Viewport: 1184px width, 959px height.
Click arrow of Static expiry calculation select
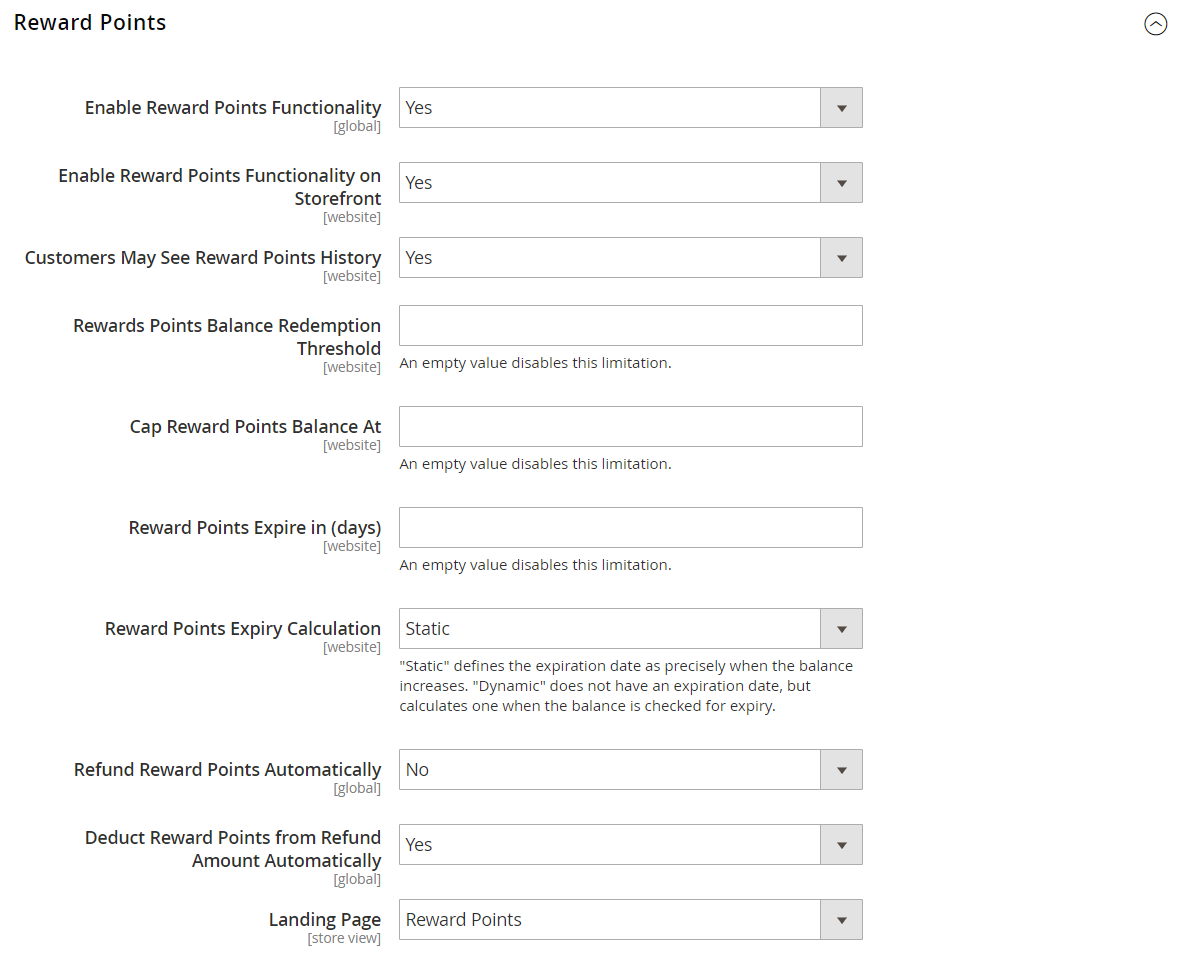841,629
